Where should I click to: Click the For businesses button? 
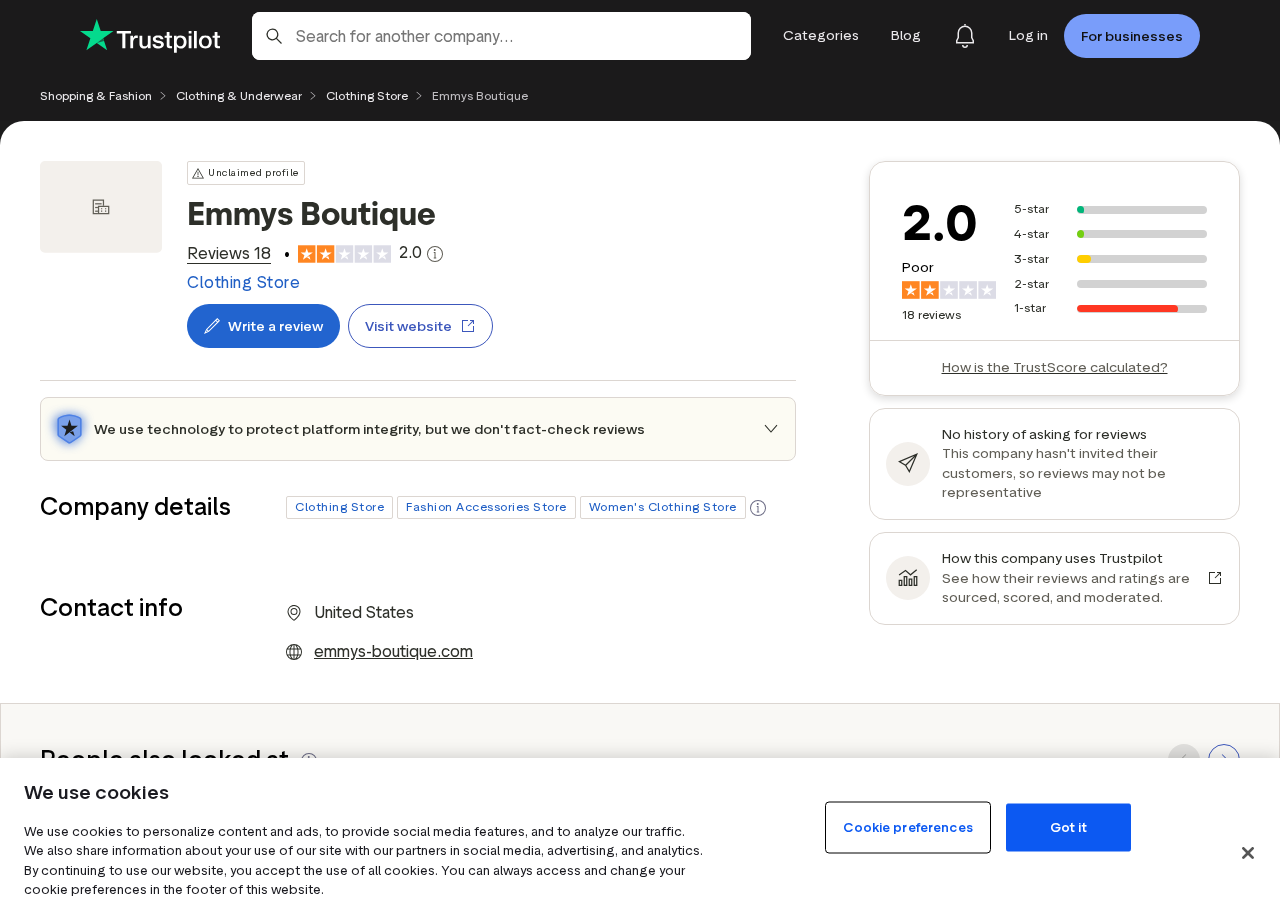click(1132, 36)
